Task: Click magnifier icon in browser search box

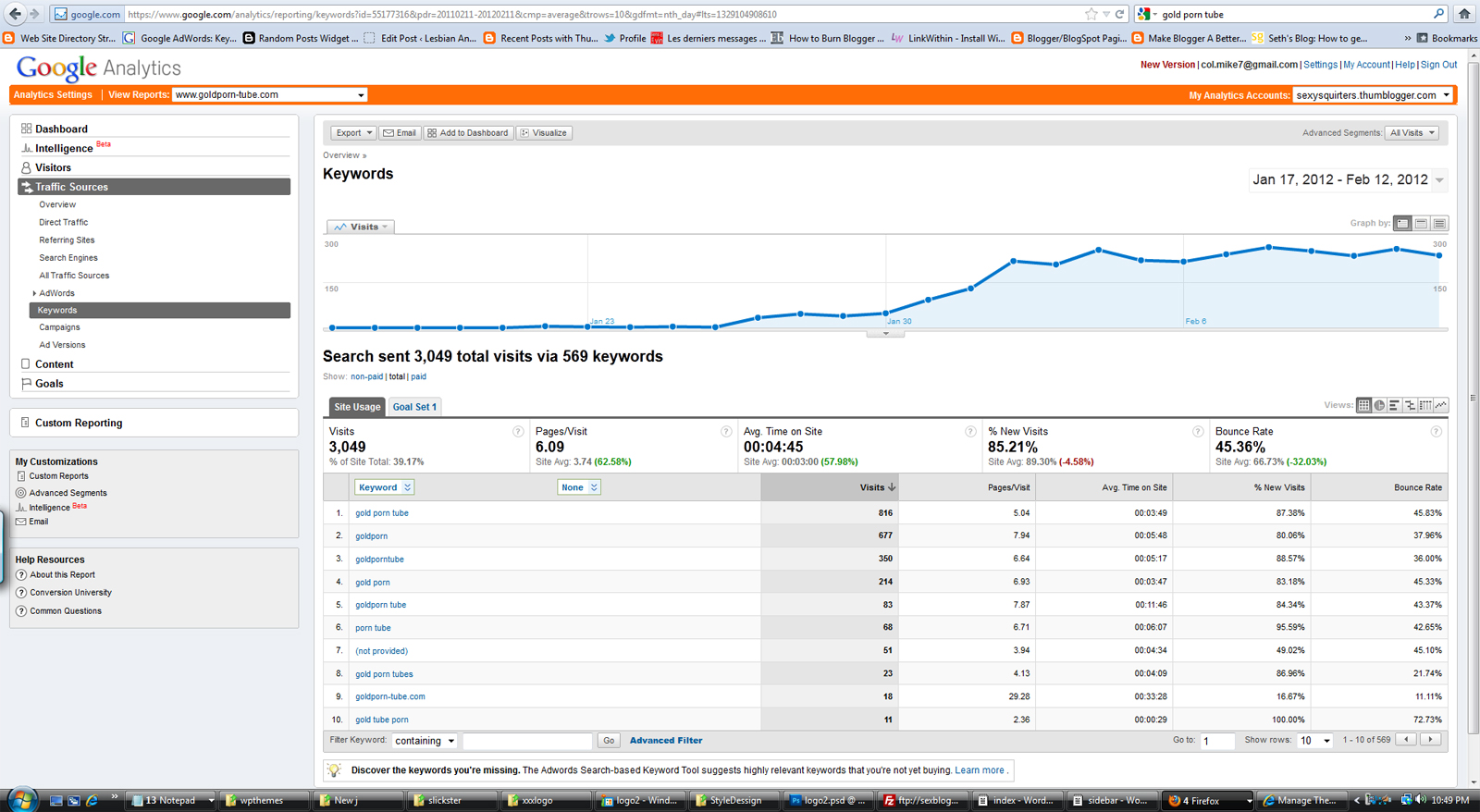Action: pyautogui.click(x=1438, y=14)
